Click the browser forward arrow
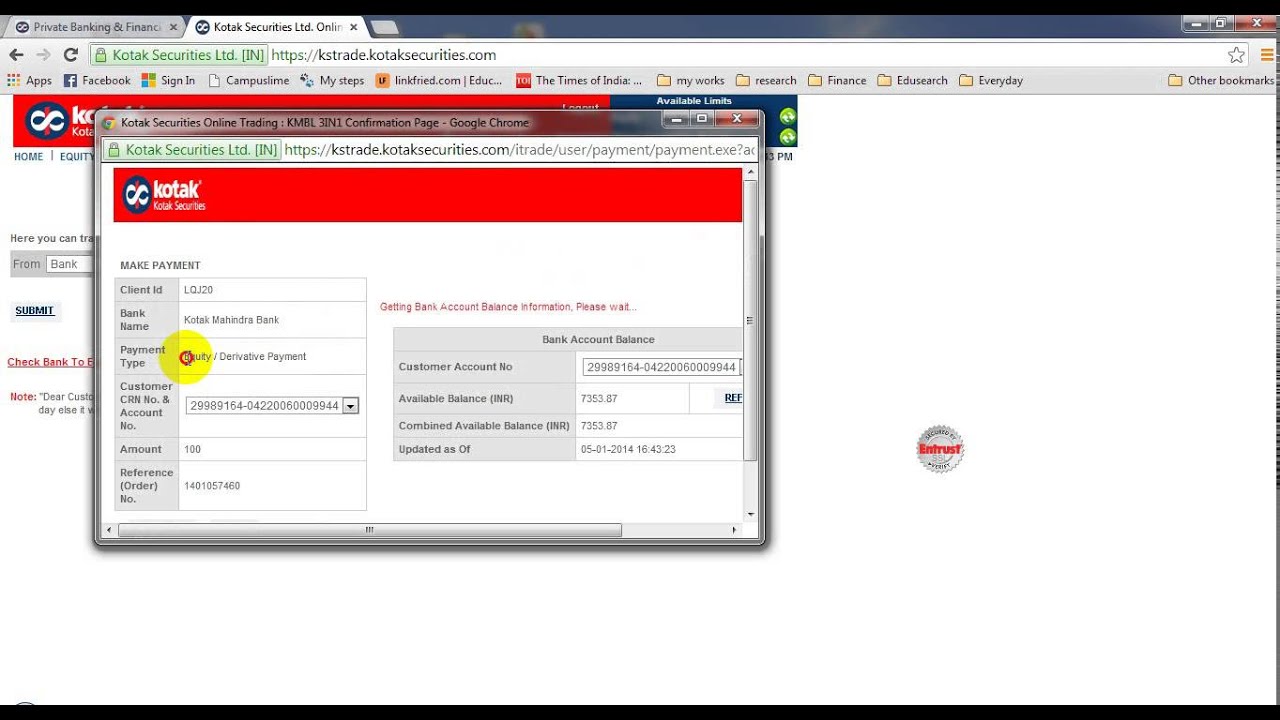Image resolution: width=1280 pixels, height=720 pixels. (x=43, y=55)
